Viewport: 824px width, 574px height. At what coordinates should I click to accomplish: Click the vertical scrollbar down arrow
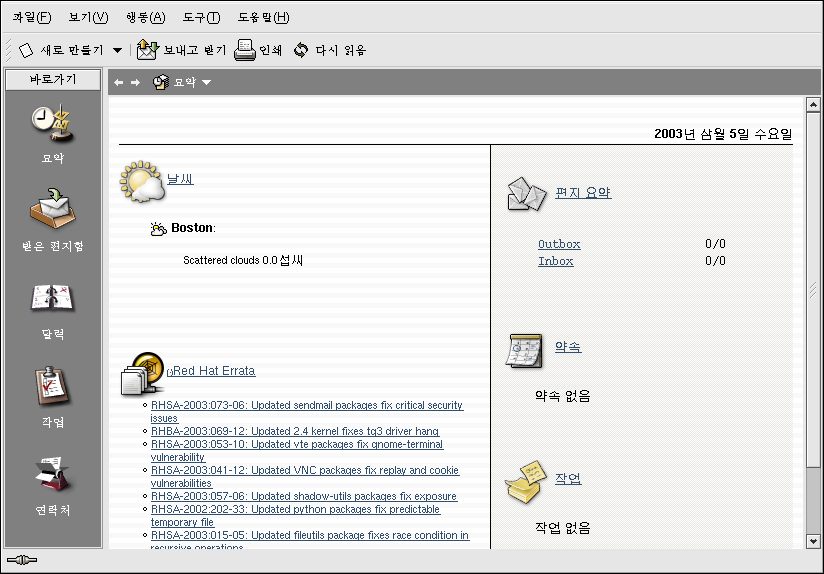coord(813,541)
